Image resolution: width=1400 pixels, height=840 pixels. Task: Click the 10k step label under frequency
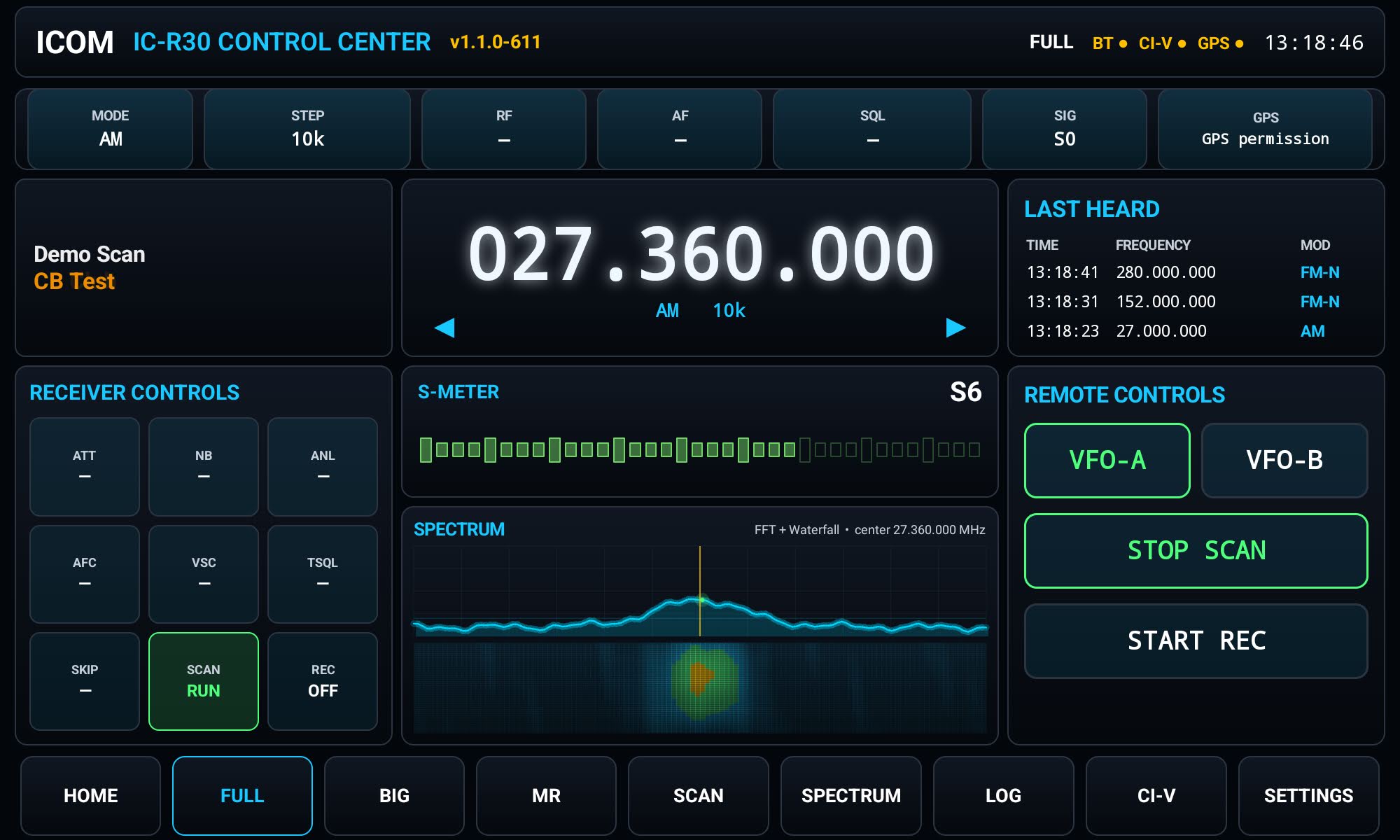[x=729, y=311]
